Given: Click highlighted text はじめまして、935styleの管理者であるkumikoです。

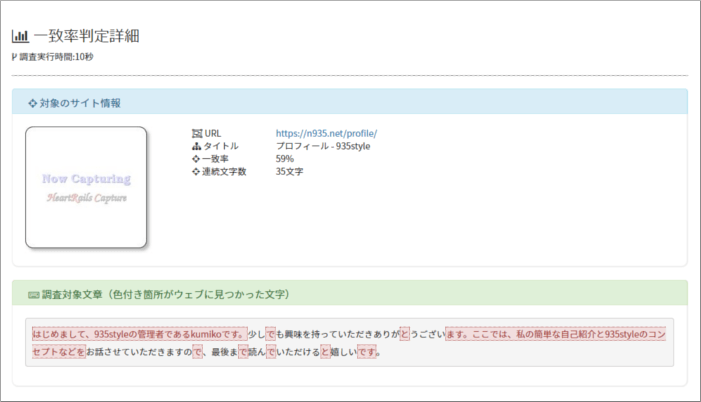Looking at the screenshot, I should (139, 334).
